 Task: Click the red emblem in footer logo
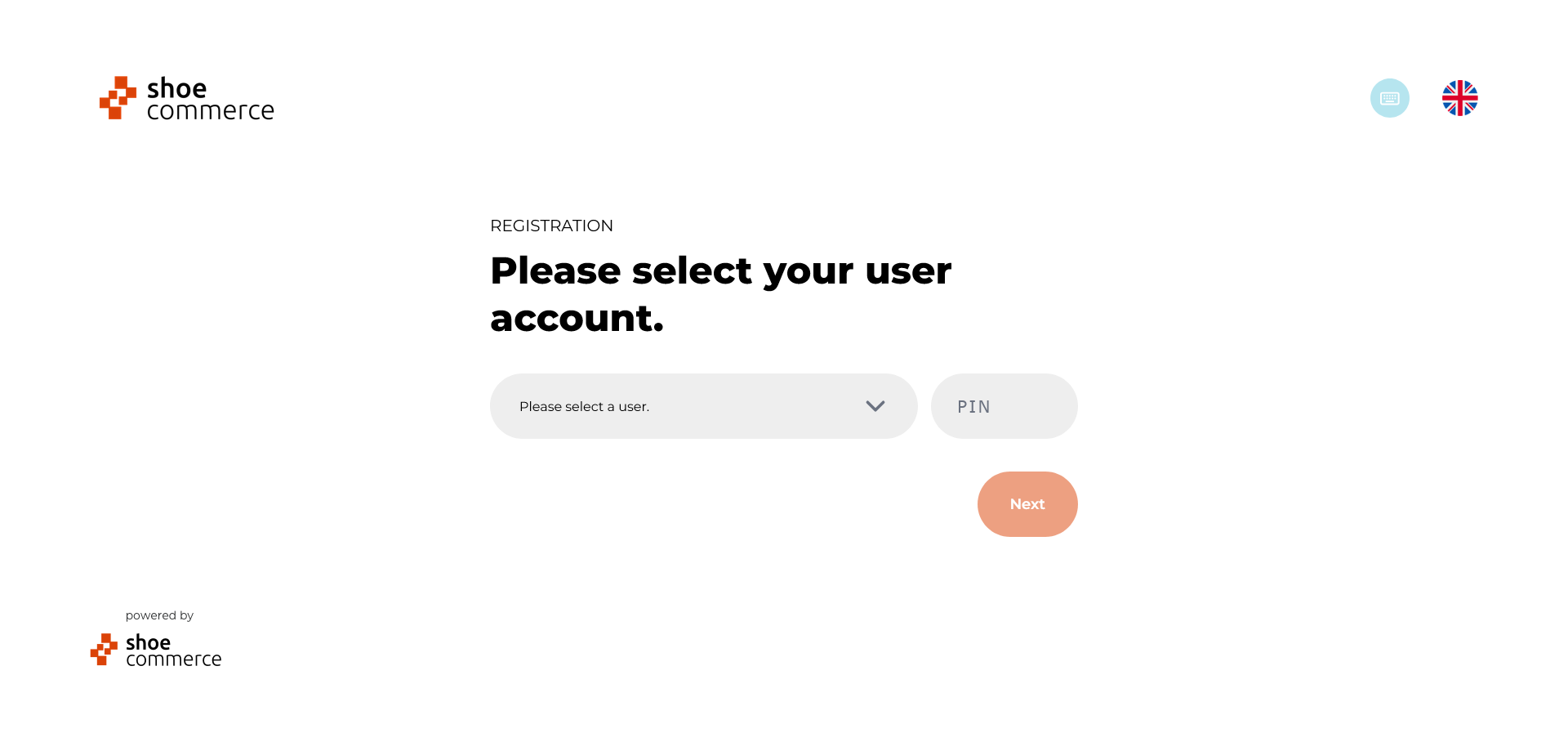tap(104, 650)
